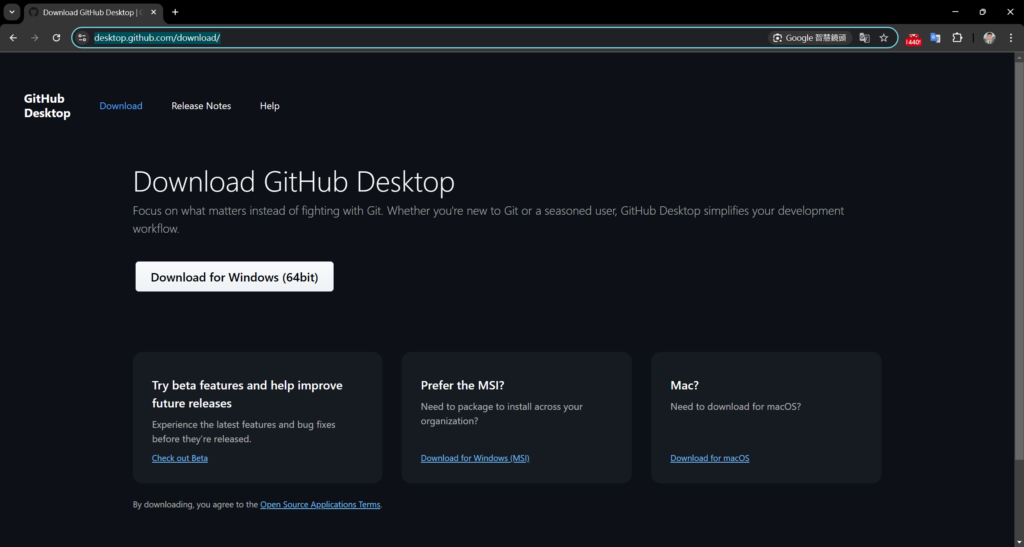Open the site information icon in address bar
This screenshot has width=1024, height=547.
(82, 38)
